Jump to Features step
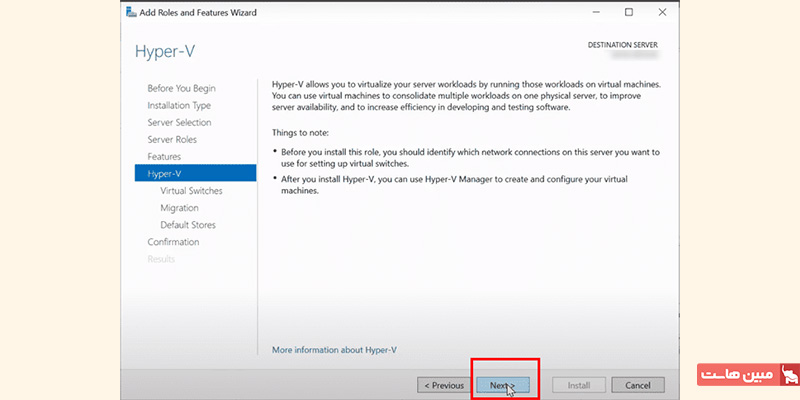Image resolution: width=800 pixels, height=400 pixels. click(164, 157)
